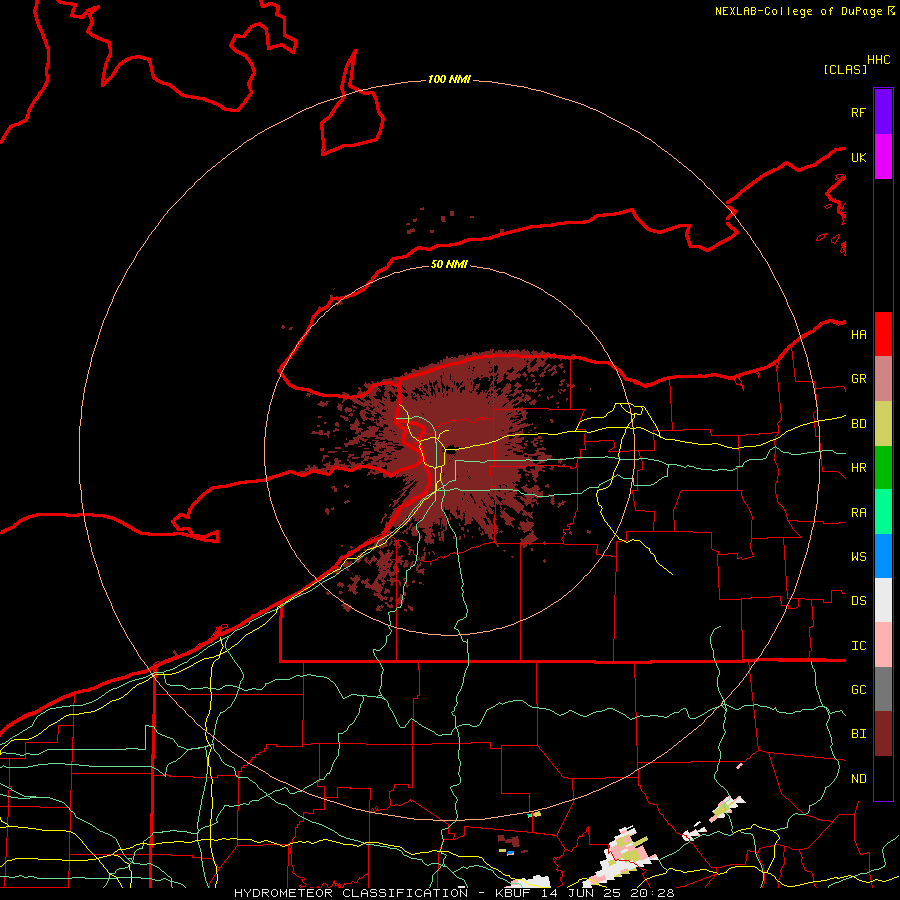Click the HHC product label
The height and width of the screenshot is (900, 900).
point(878,60)
